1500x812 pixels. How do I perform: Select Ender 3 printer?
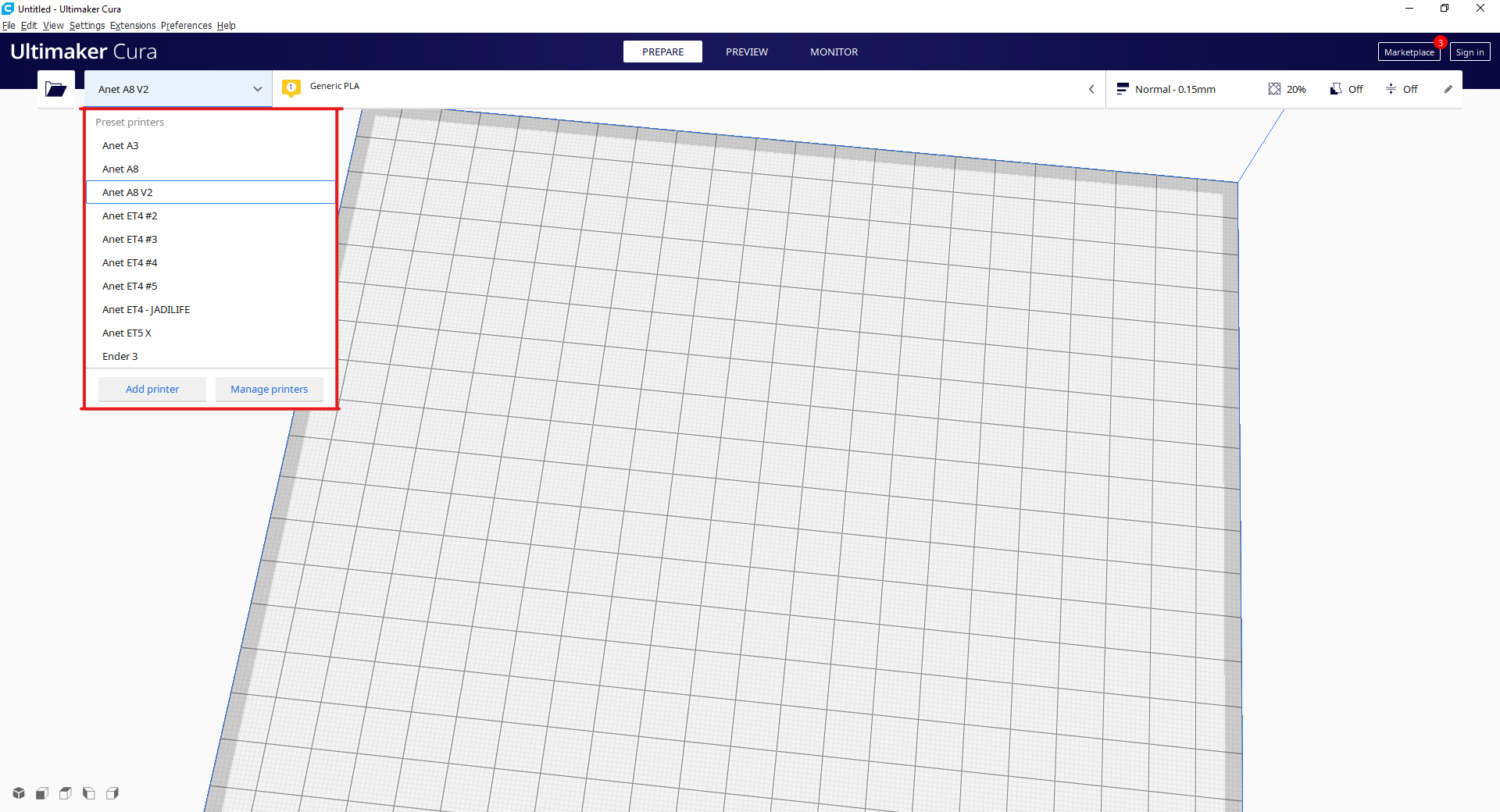click(210, 356)
